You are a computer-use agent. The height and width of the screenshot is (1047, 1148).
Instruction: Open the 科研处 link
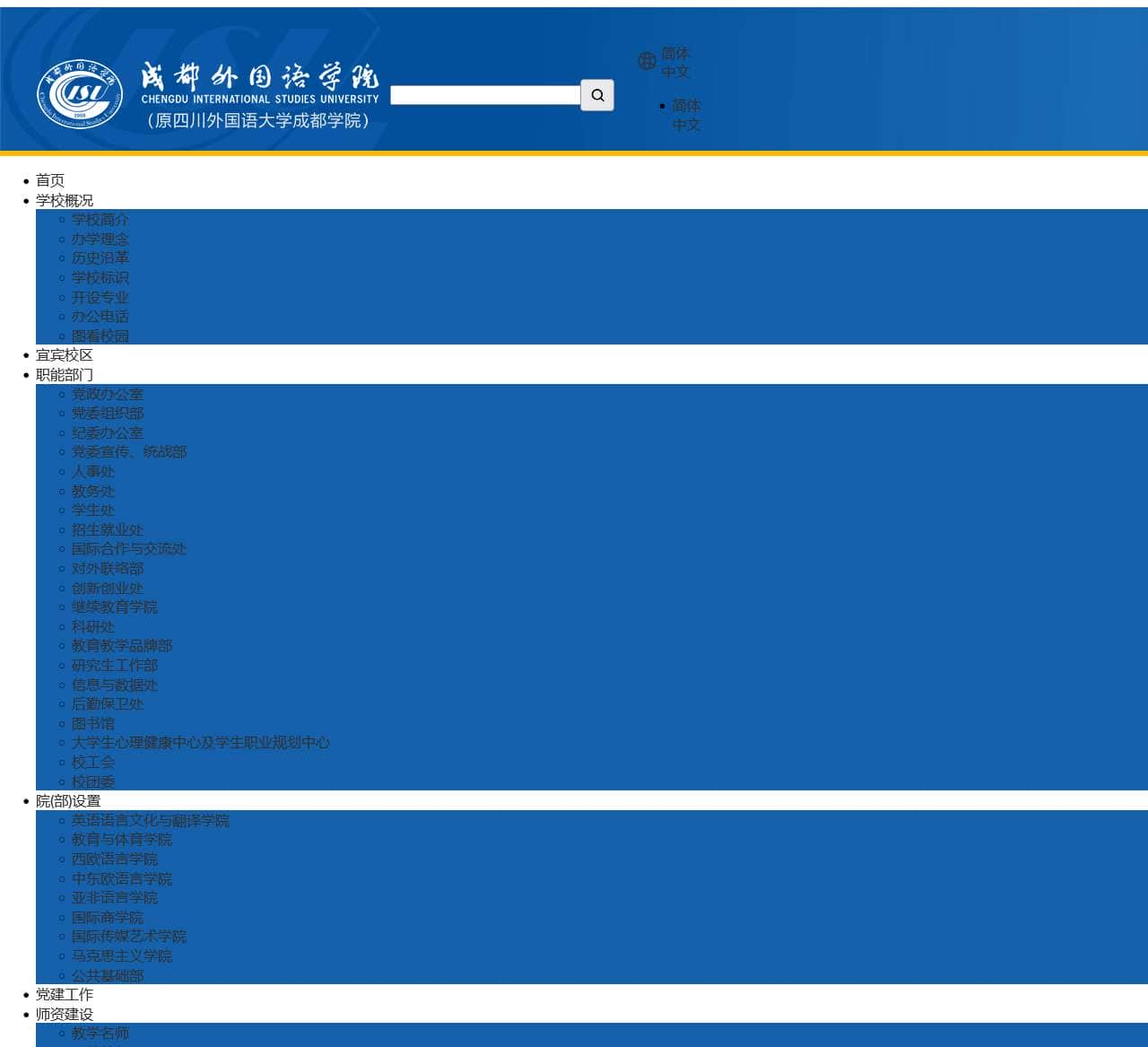(93, 627)
